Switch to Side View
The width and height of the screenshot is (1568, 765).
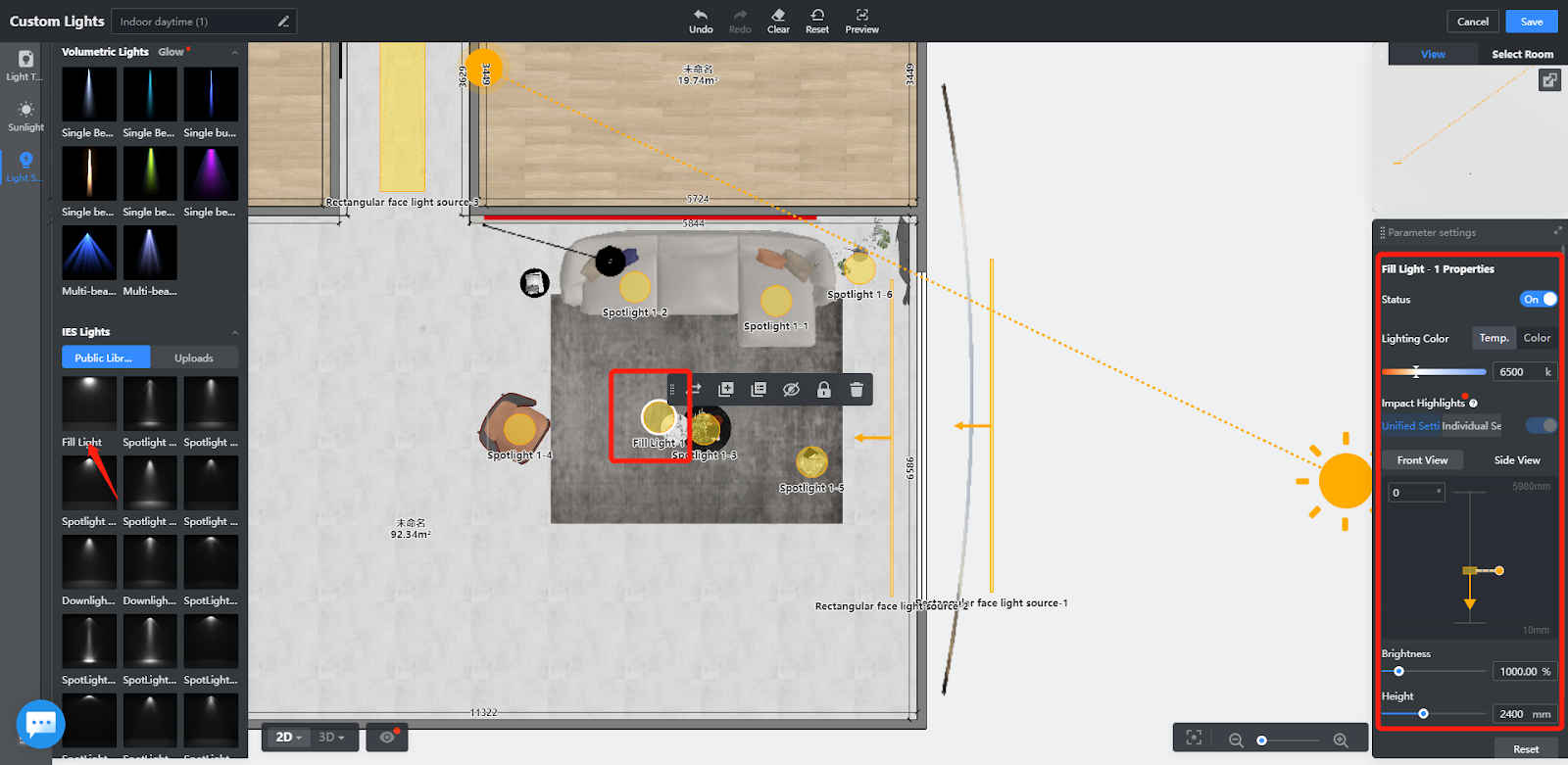[1516, 460]
